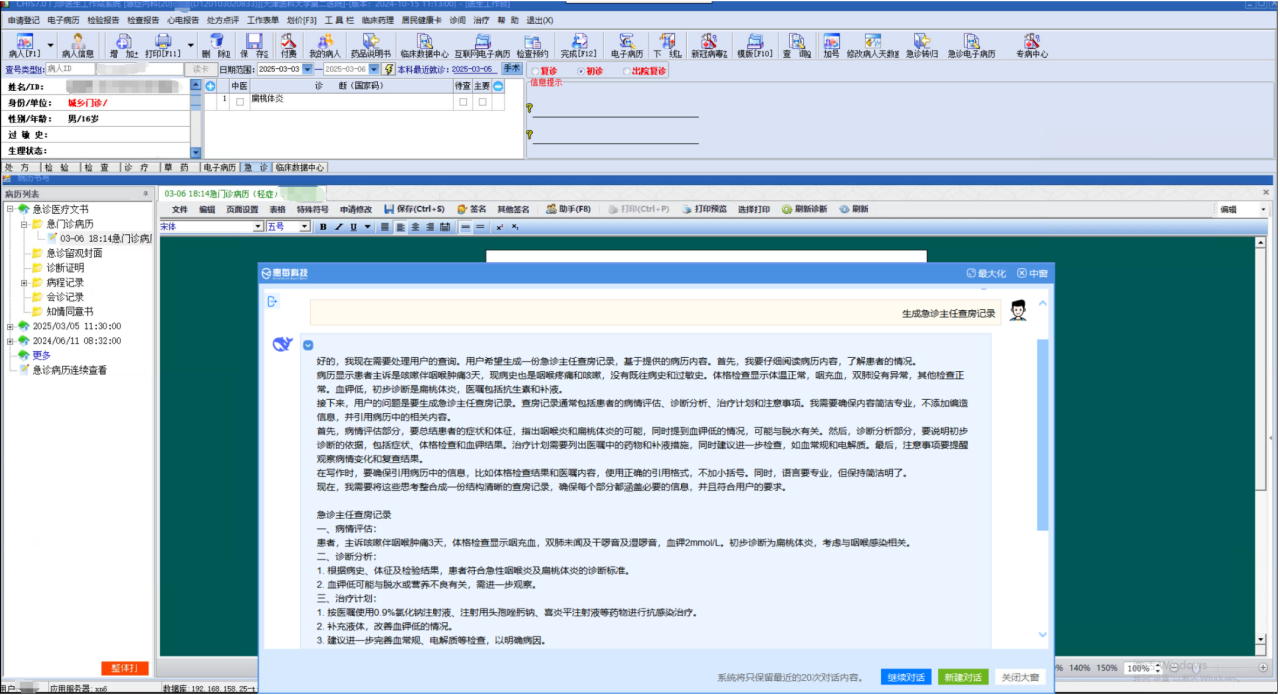
Task: Expand the 病程记录 tree node
Action: click(24, 283)
